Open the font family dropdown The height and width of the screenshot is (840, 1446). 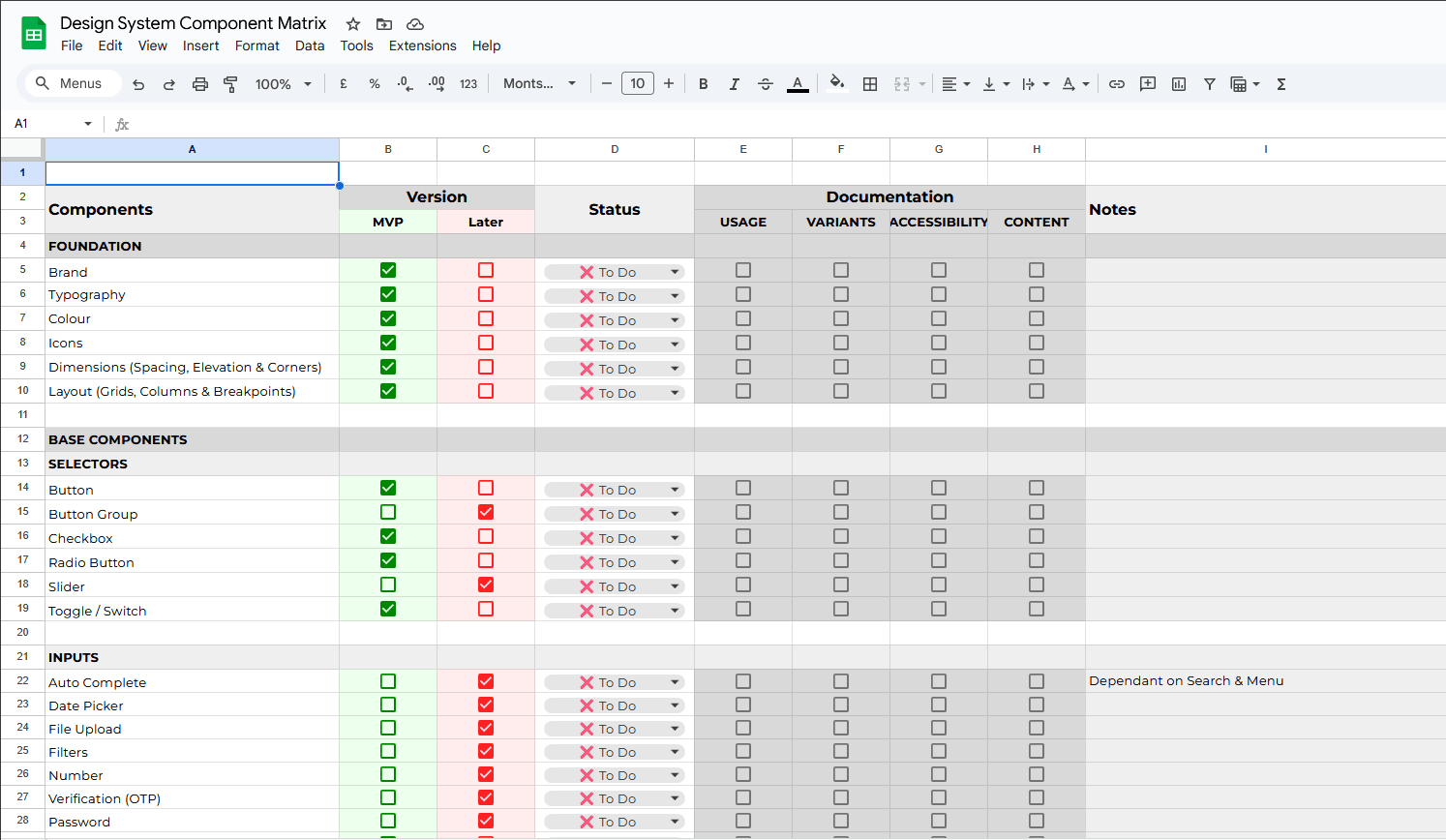pyautogui.click(x=539, y=84)
